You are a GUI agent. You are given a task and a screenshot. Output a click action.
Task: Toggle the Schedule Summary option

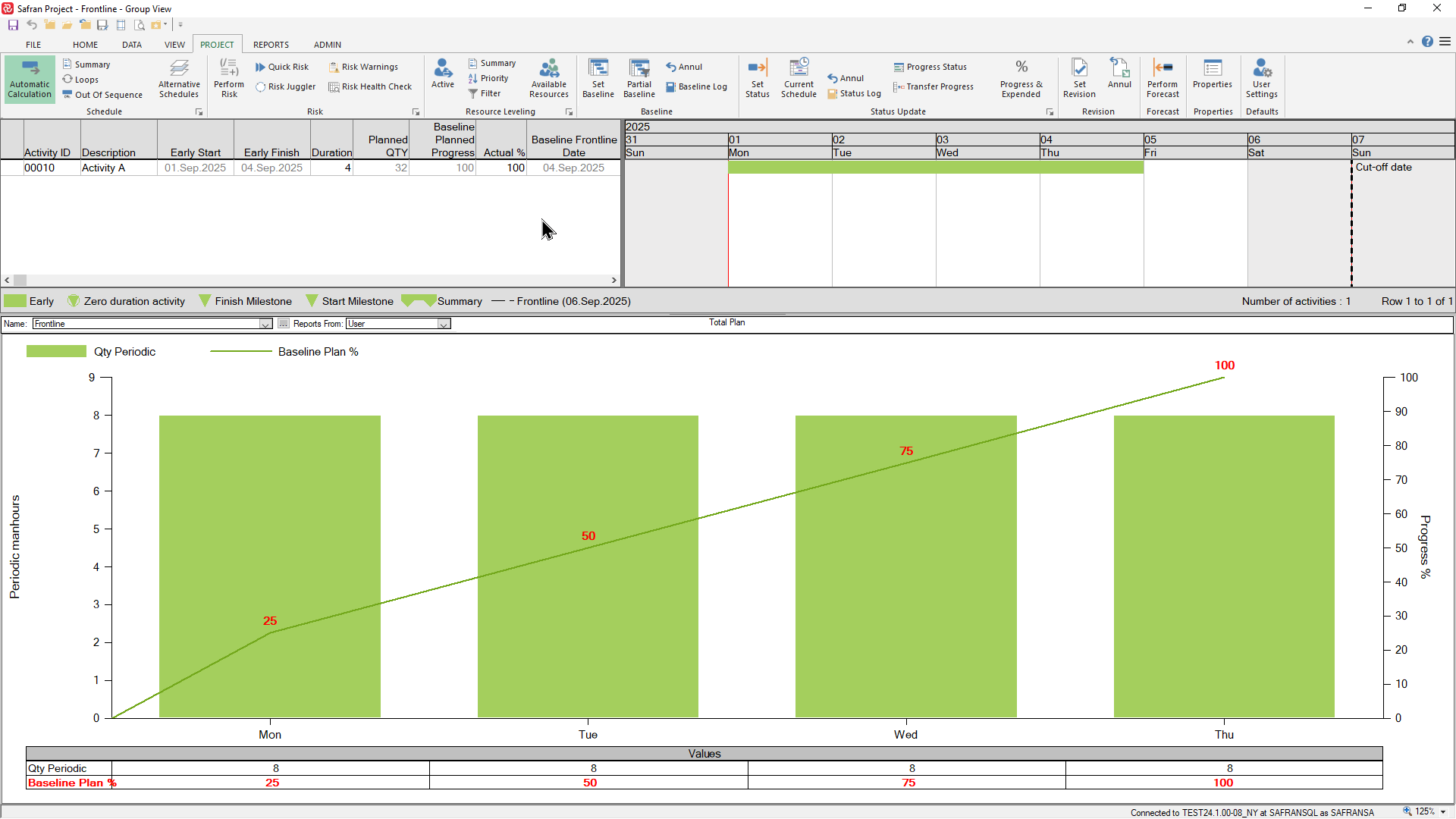[x=86, y=64]
